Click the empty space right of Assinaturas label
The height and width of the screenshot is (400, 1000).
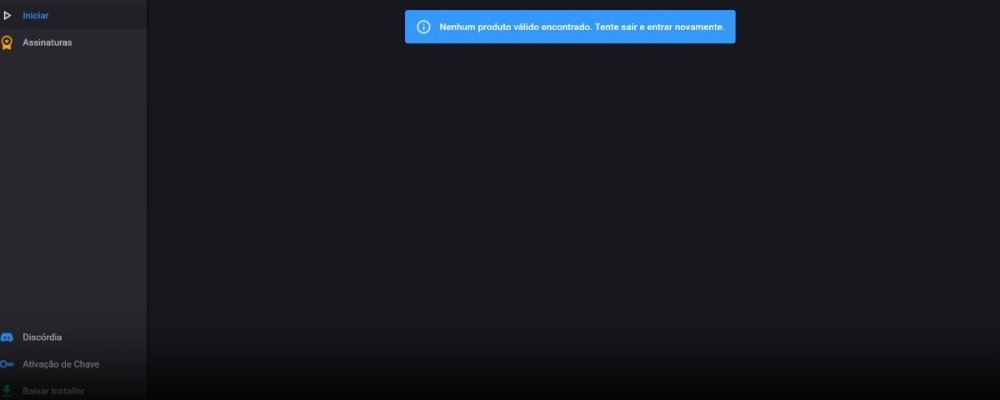115,42
